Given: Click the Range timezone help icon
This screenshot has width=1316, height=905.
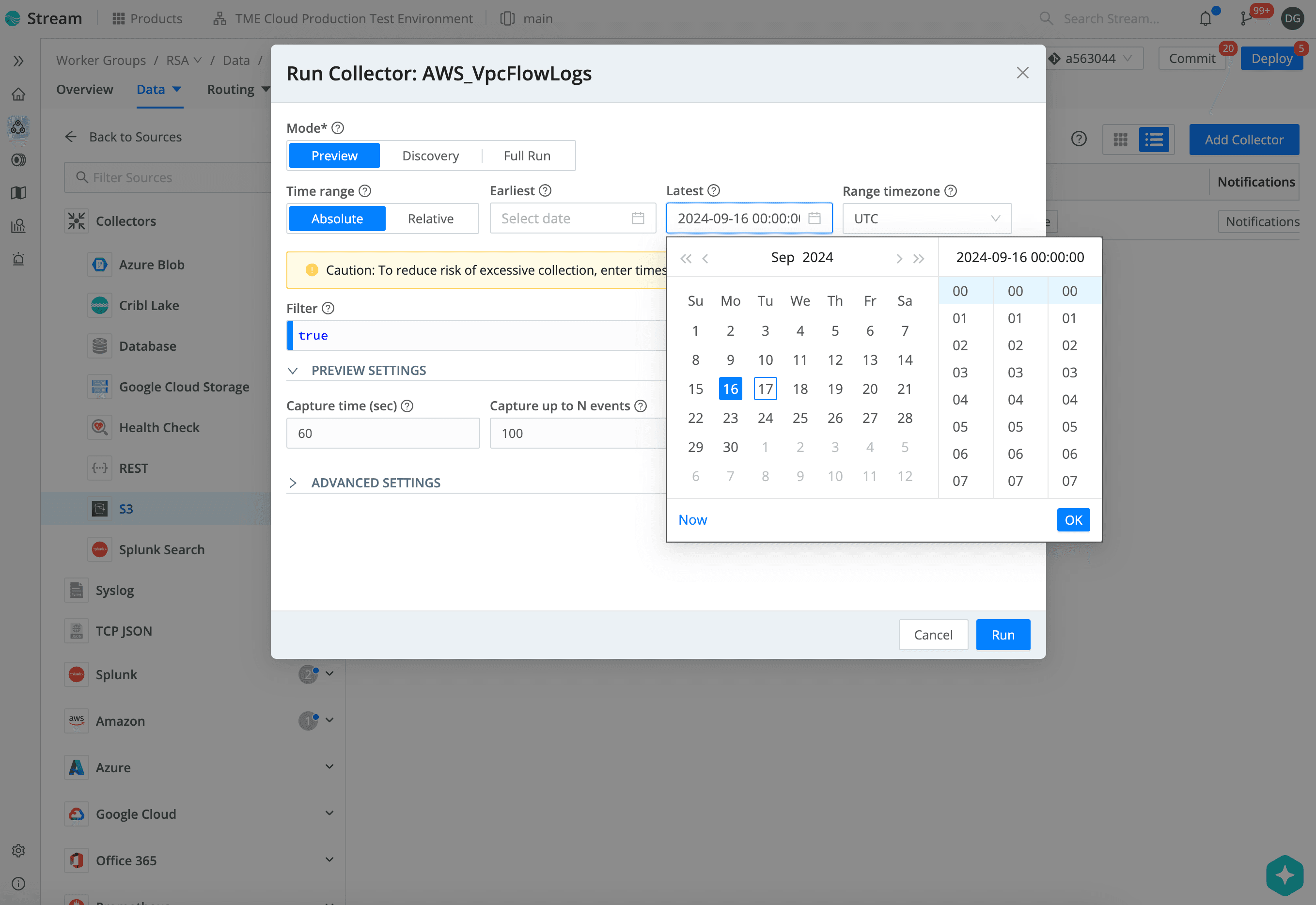Looking at the screenshot, I should pos(951,191).
